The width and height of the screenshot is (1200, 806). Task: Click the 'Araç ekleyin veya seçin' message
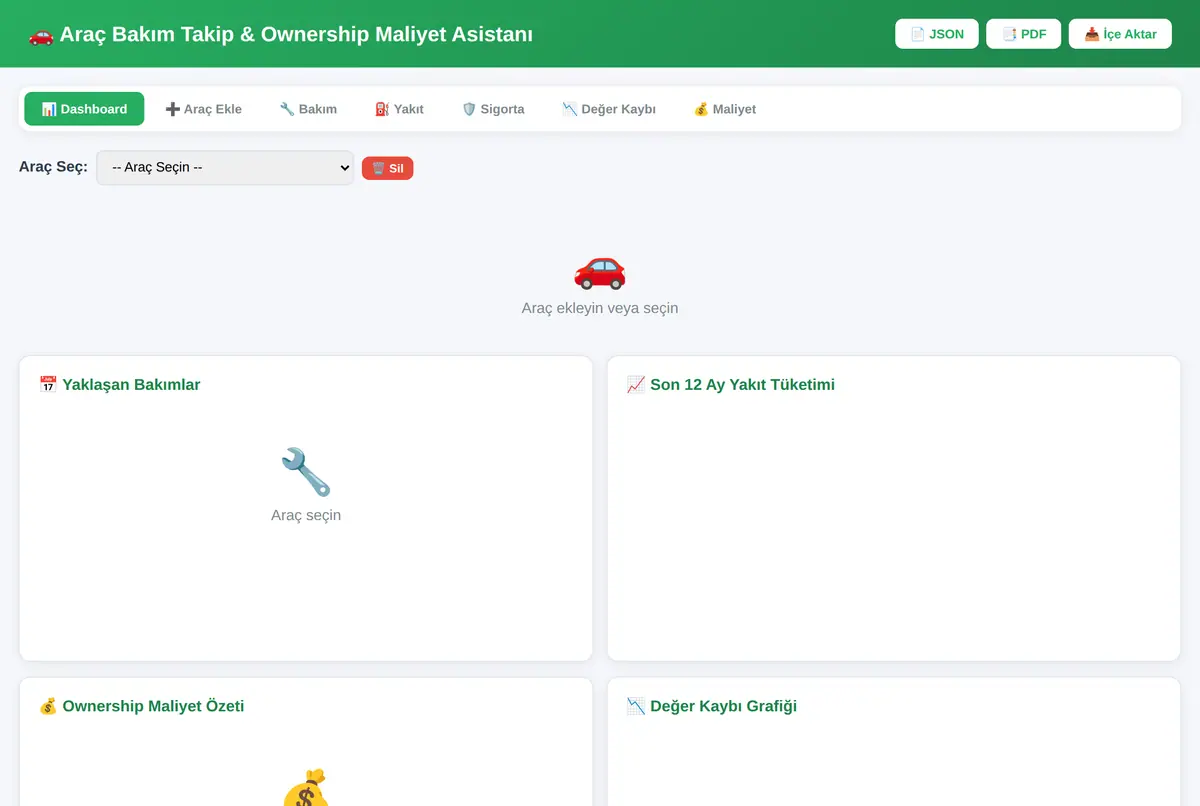(600, 308)
